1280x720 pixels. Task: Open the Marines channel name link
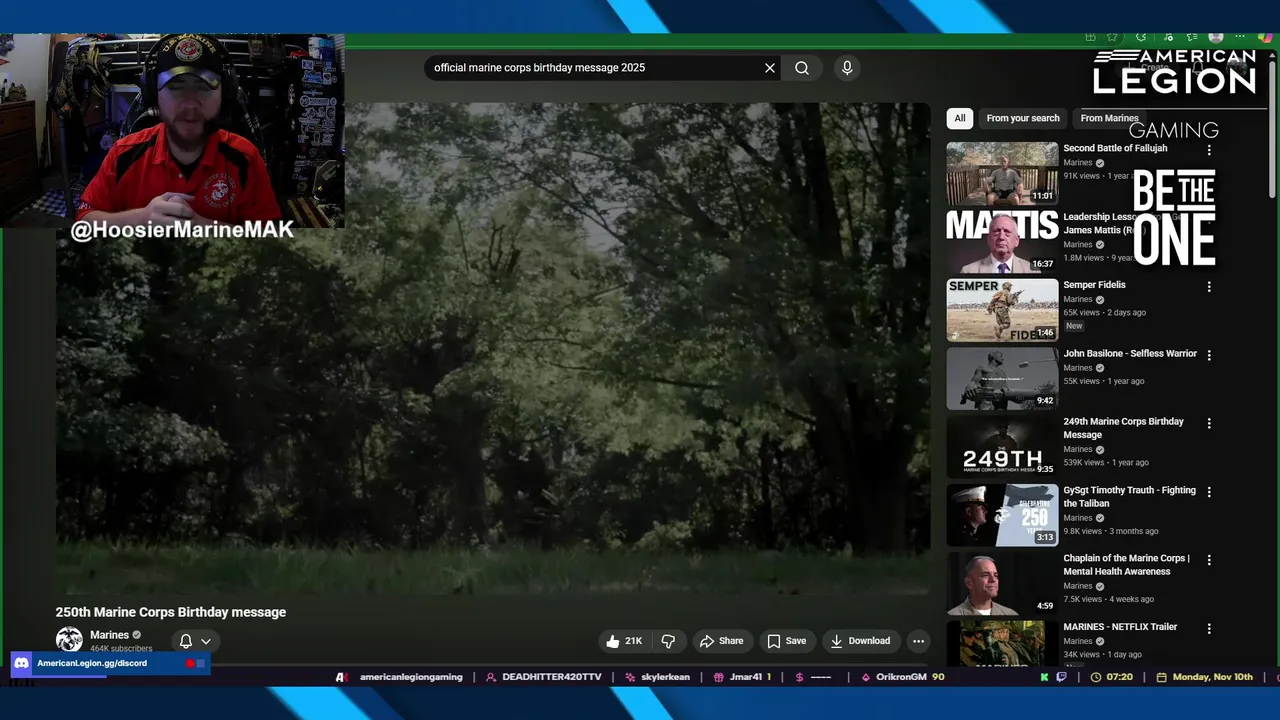(x=109, y=635)
